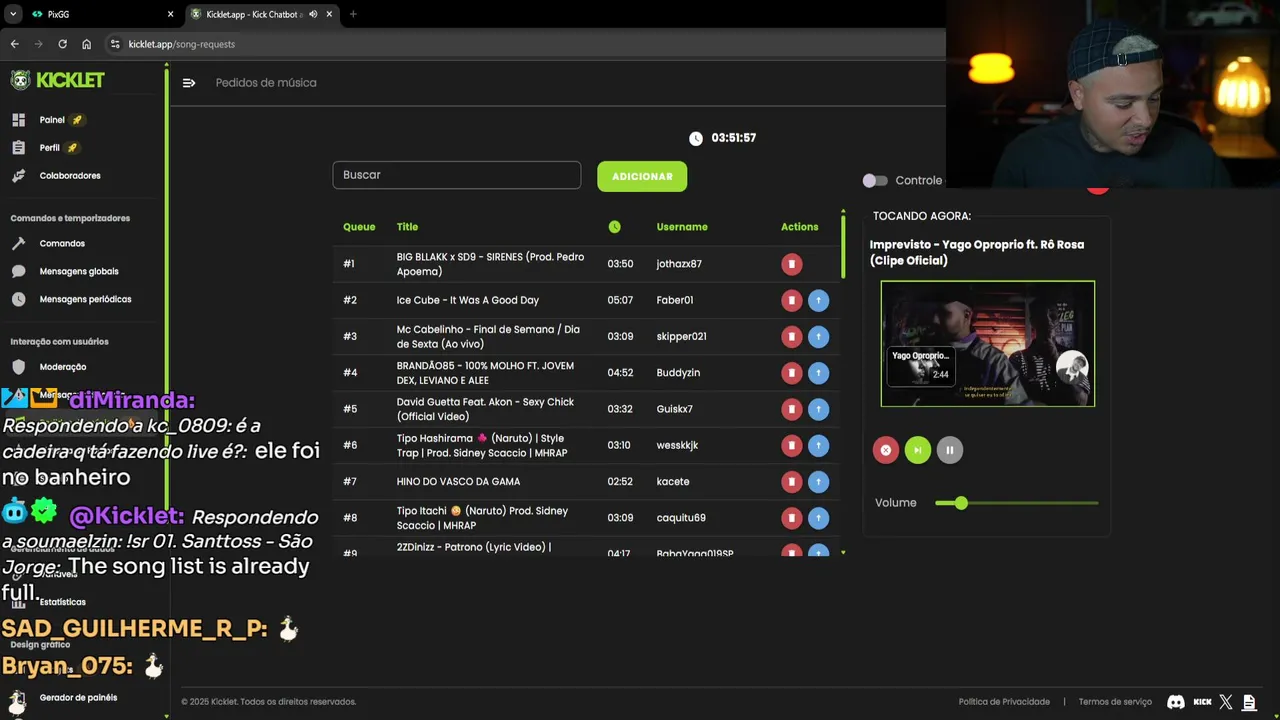
Task: Click the ADICIONAR button
Action: (x=642, y=176)
